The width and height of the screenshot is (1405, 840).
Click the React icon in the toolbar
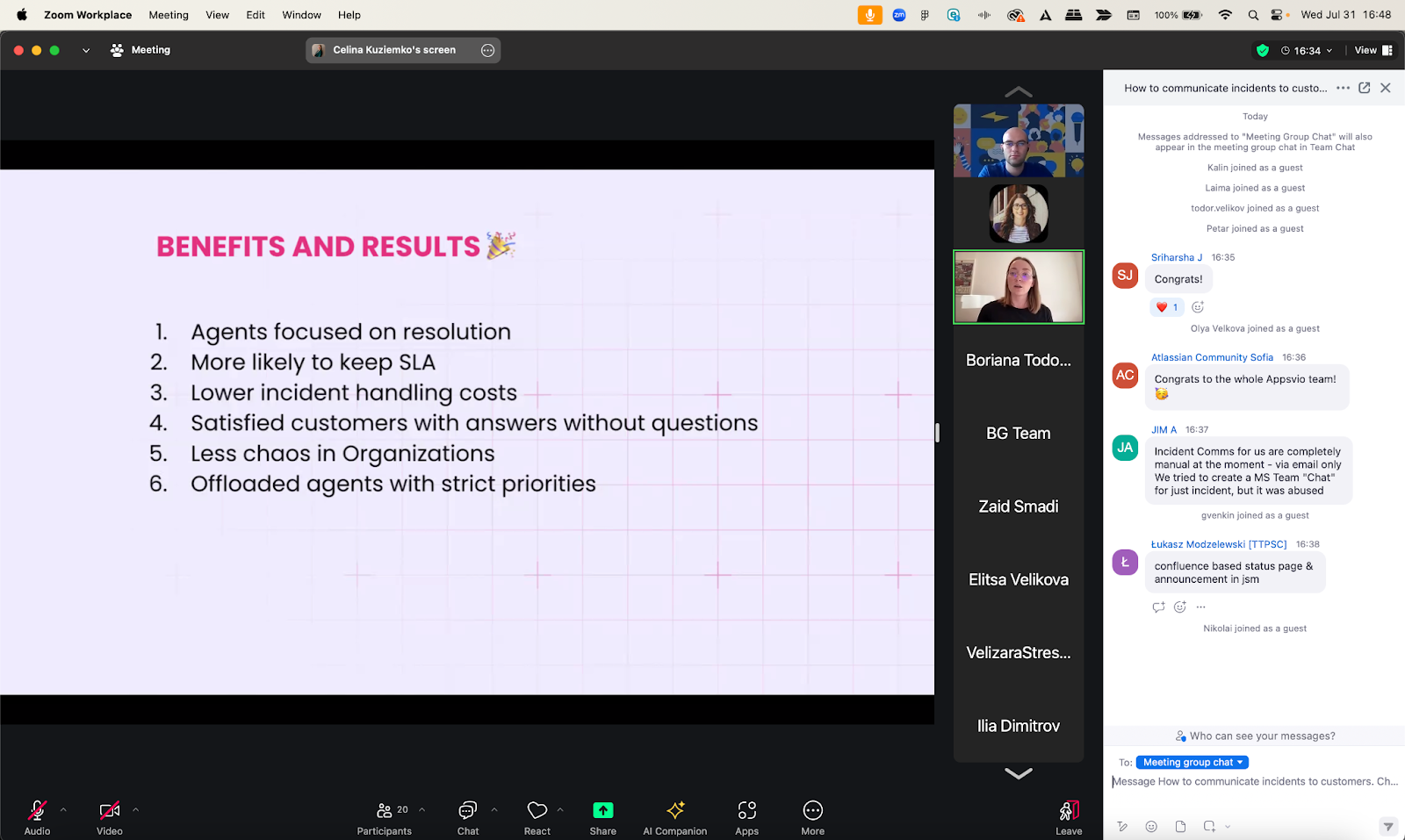click(537, 809)
